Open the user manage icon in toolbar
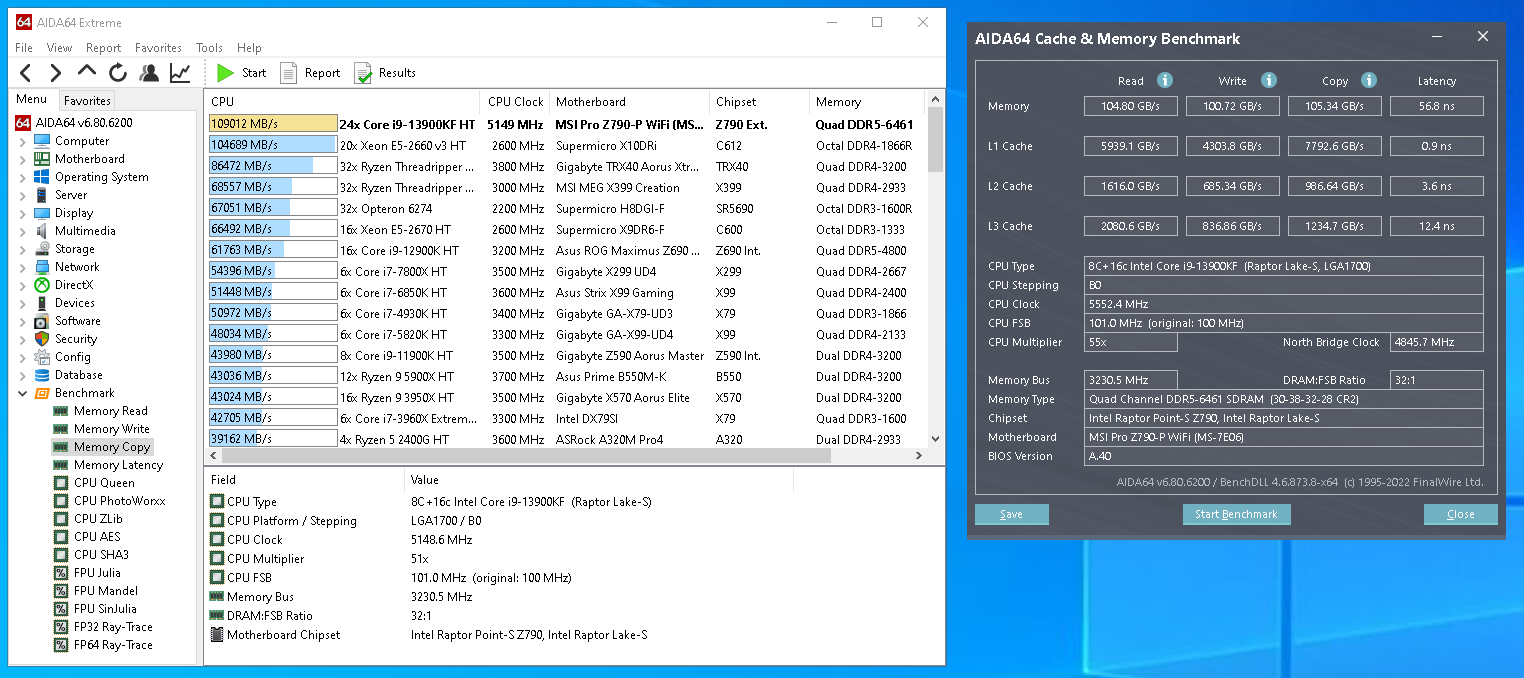Viewport: 1524px width, 678px height. [x=149, y=73]
